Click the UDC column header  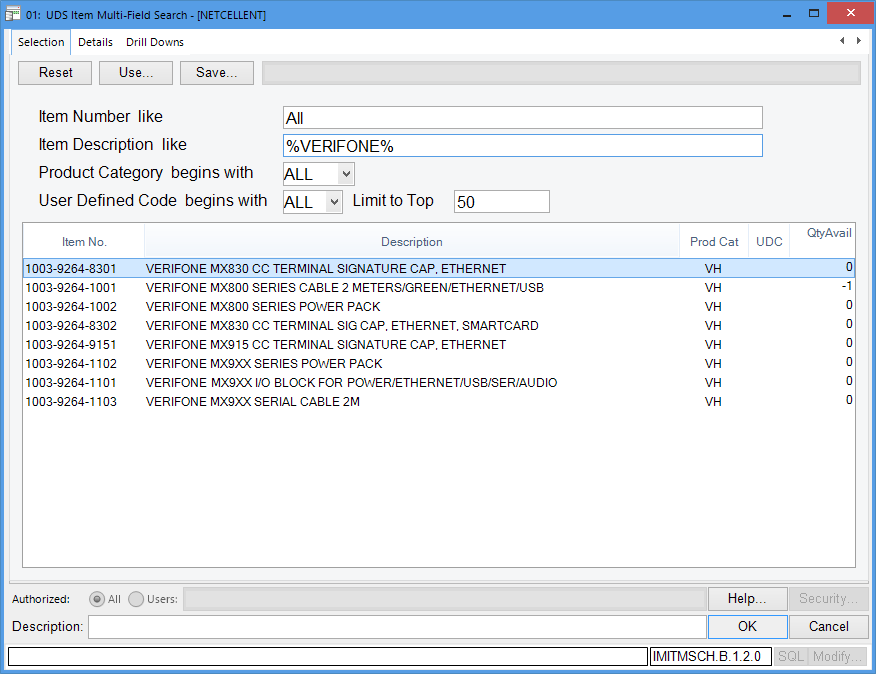click(769, 241)
